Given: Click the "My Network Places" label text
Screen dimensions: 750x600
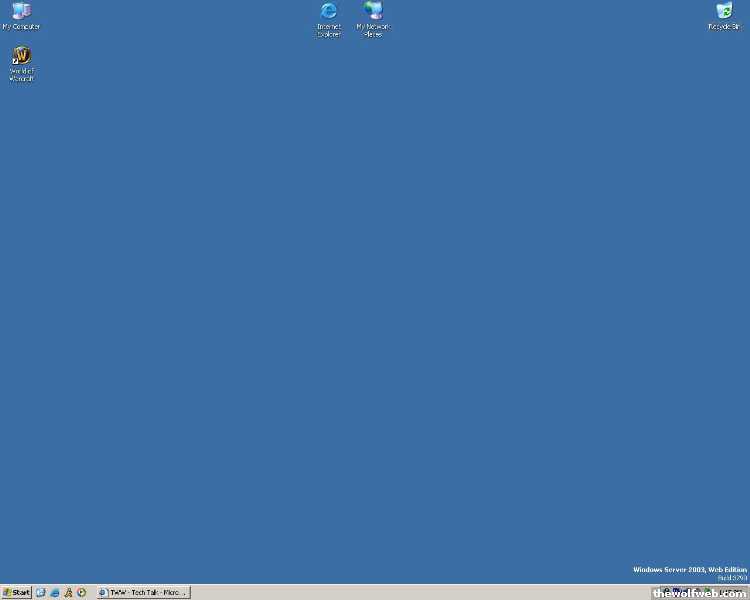Looking at the screenshot, I should click(374, 31).
